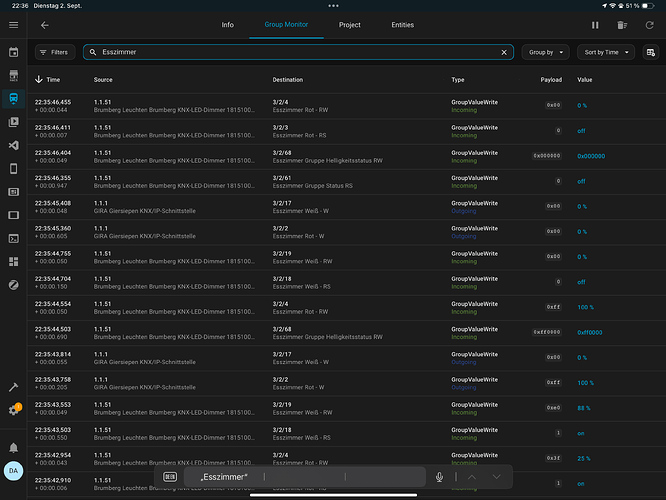This screenshot has height=500, width=666.
Task: Clear telegrams with the trash icon
Action: point(622,25)
